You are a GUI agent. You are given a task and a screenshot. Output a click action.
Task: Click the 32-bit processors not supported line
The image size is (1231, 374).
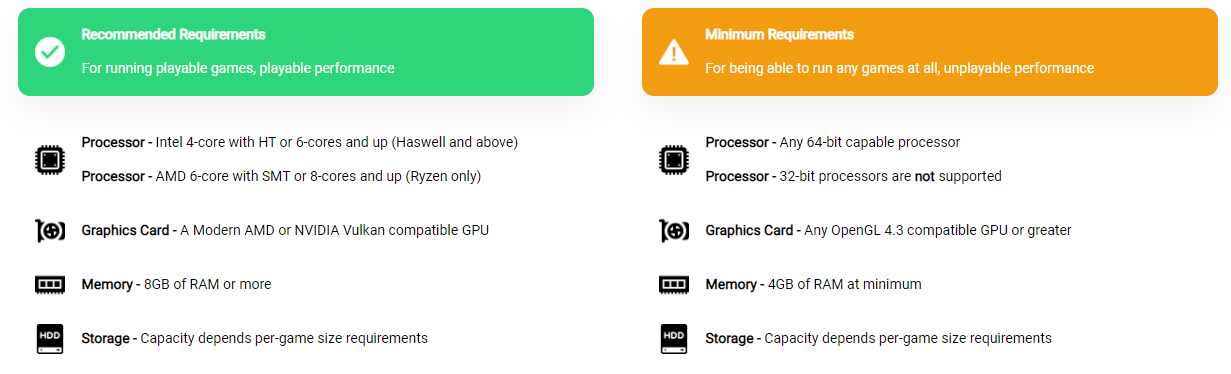853,176
